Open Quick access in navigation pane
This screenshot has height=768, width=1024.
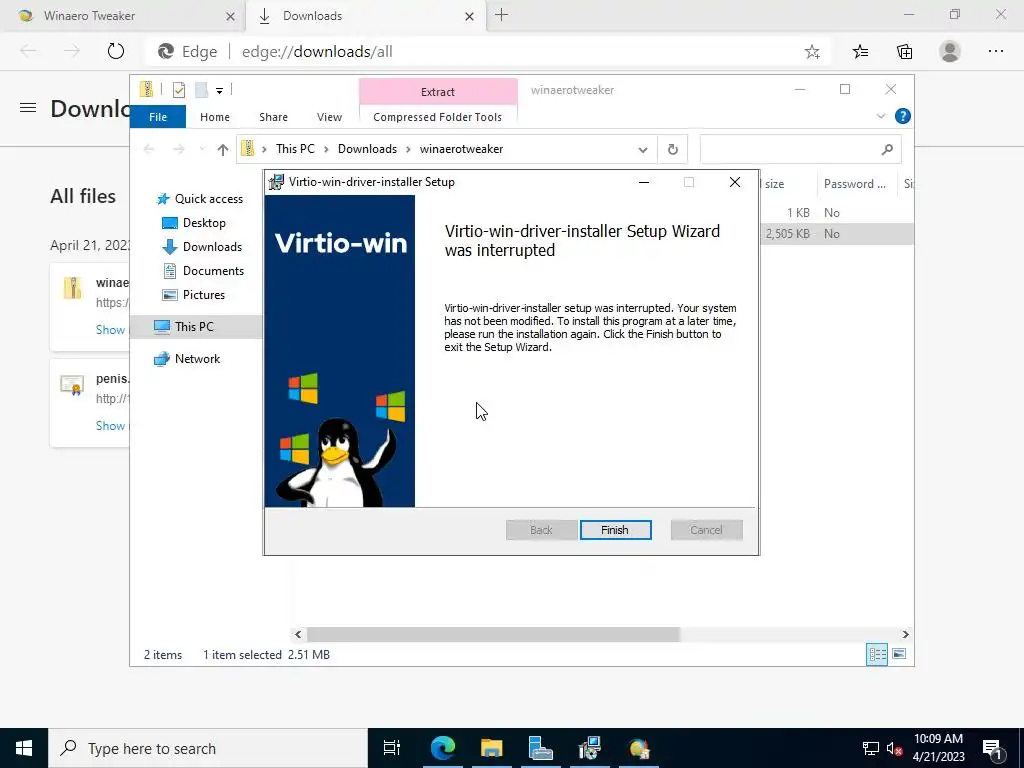click(200, 199)
